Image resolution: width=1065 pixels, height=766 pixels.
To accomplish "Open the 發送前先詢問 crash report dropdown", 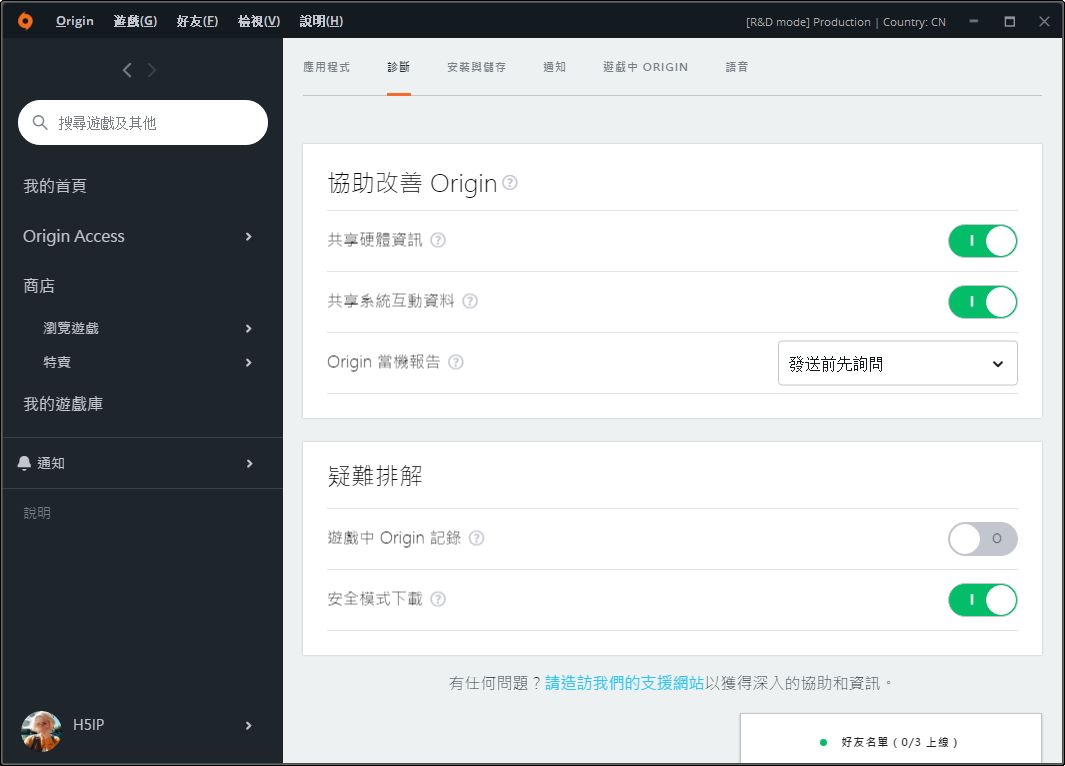I will pos(897,363).
